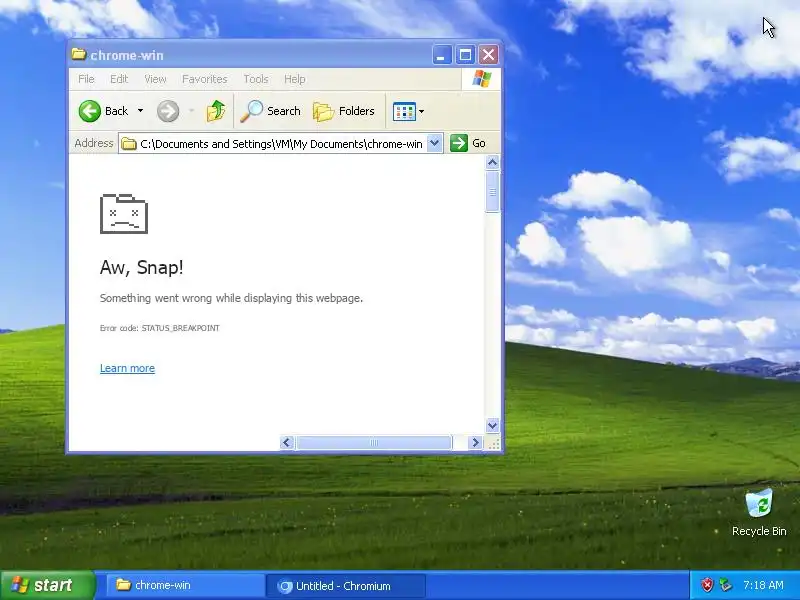The height and width of the screenshot is (600, 800).
Task: Click the horizontal scrollbar left arrow
Action: coord(287,442)
